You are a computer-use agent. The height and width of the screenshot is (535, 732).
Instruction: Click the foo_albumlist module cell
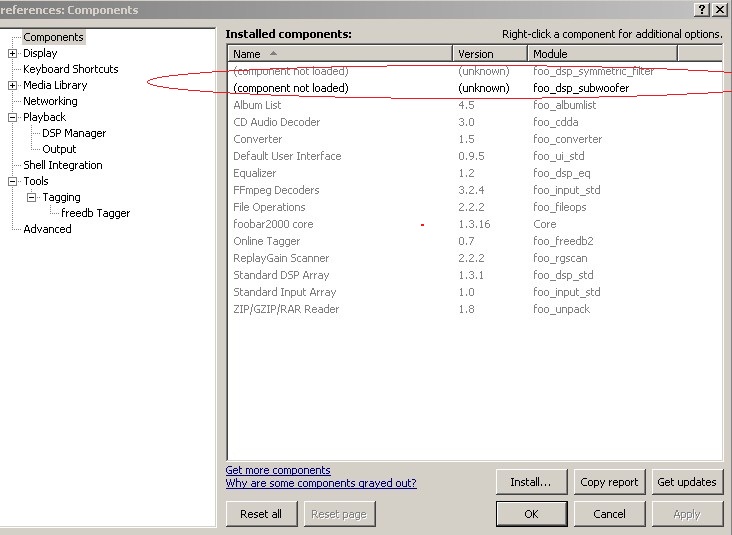(564, 105)
